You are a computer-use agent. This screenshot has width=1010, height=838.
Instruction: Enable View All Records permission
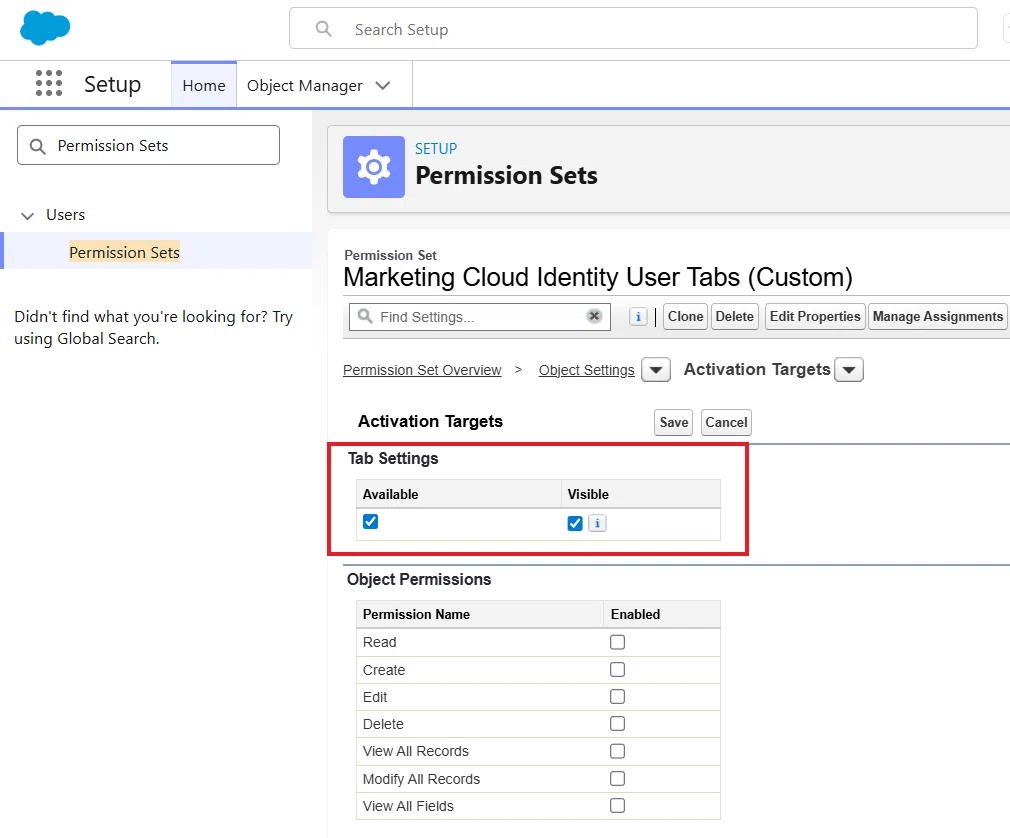coord(617,751)
